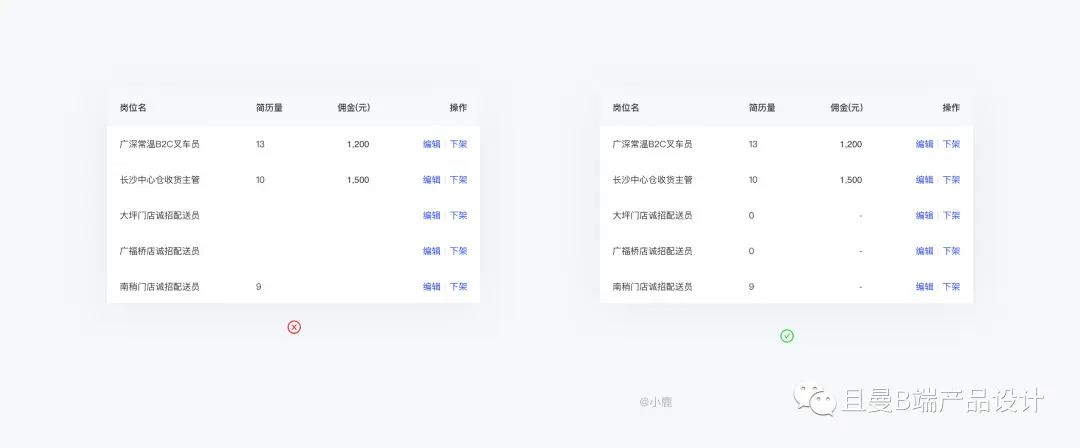Click 简历量 column header in left table
This screenshot has height=448, width=1080.
(269, 108)
